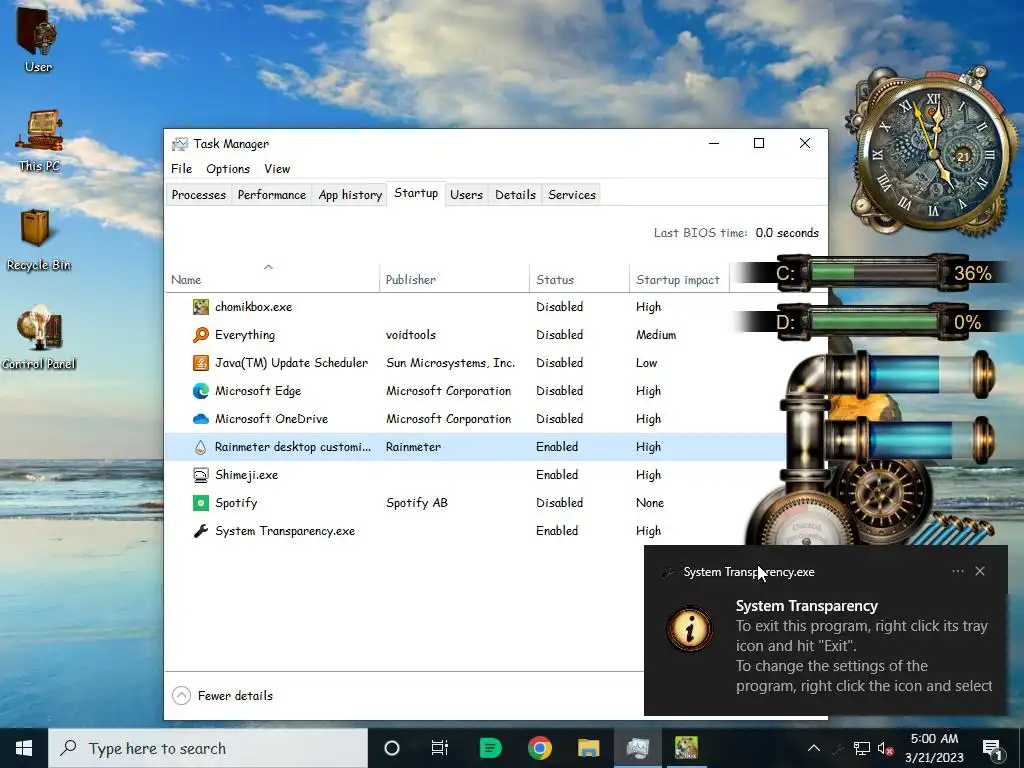
Task: Click the chomikbox.exe startup icon
Action: pos(200,306)
